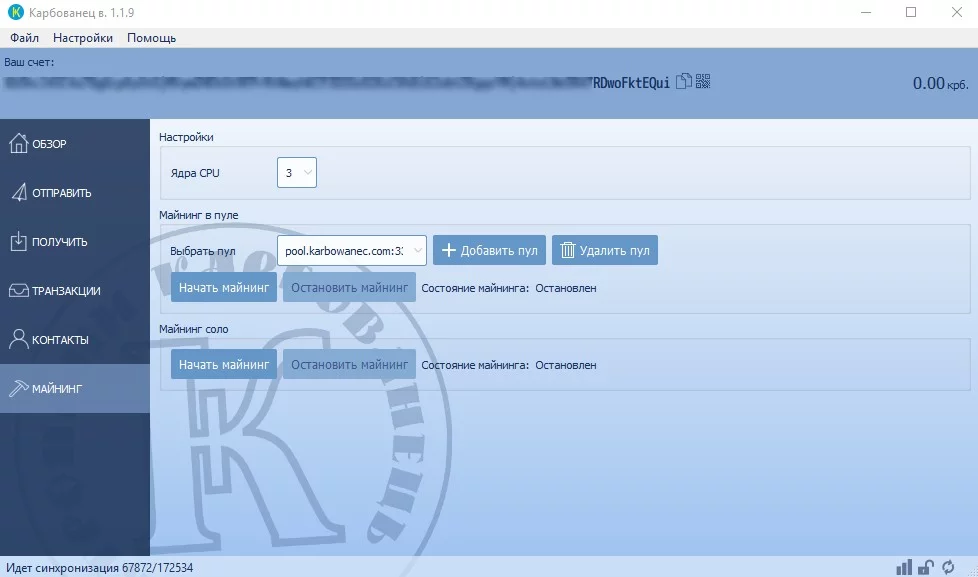
Task: Click the Майнинг соло section heading
Action: [193, 329]
